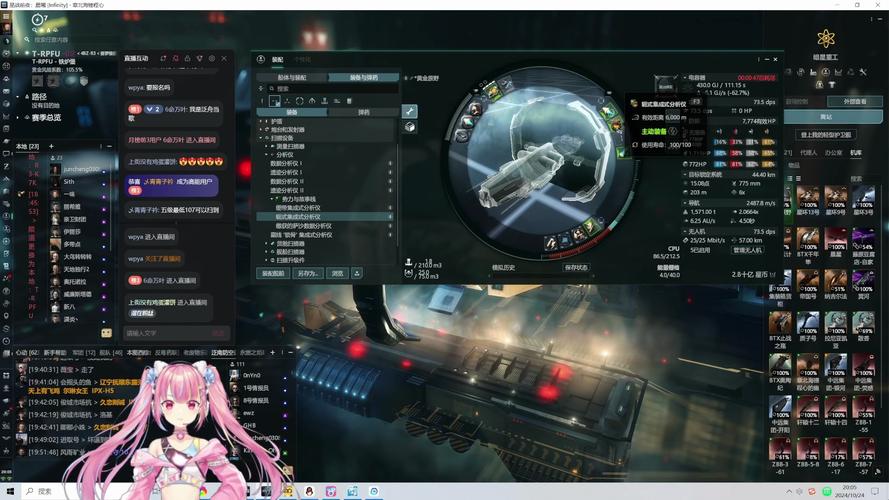This screenshot has height=500, width=889.
Task: Collapse the 分析仪 analyzer group
Action: pos(266,155)
